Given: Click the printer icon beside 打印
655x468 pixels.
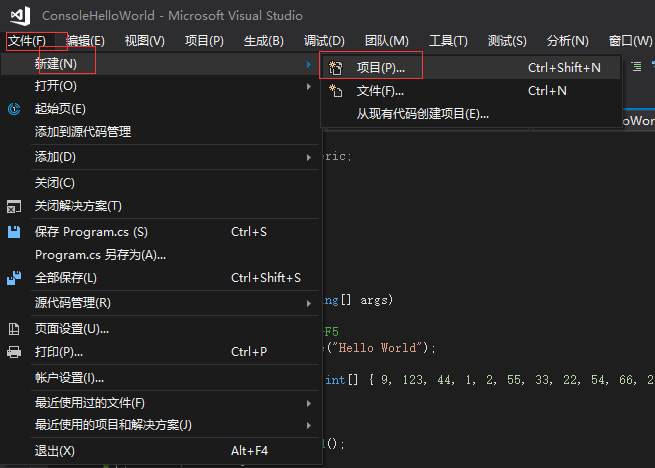Looking at the screenshot, I should coord(14,352).
